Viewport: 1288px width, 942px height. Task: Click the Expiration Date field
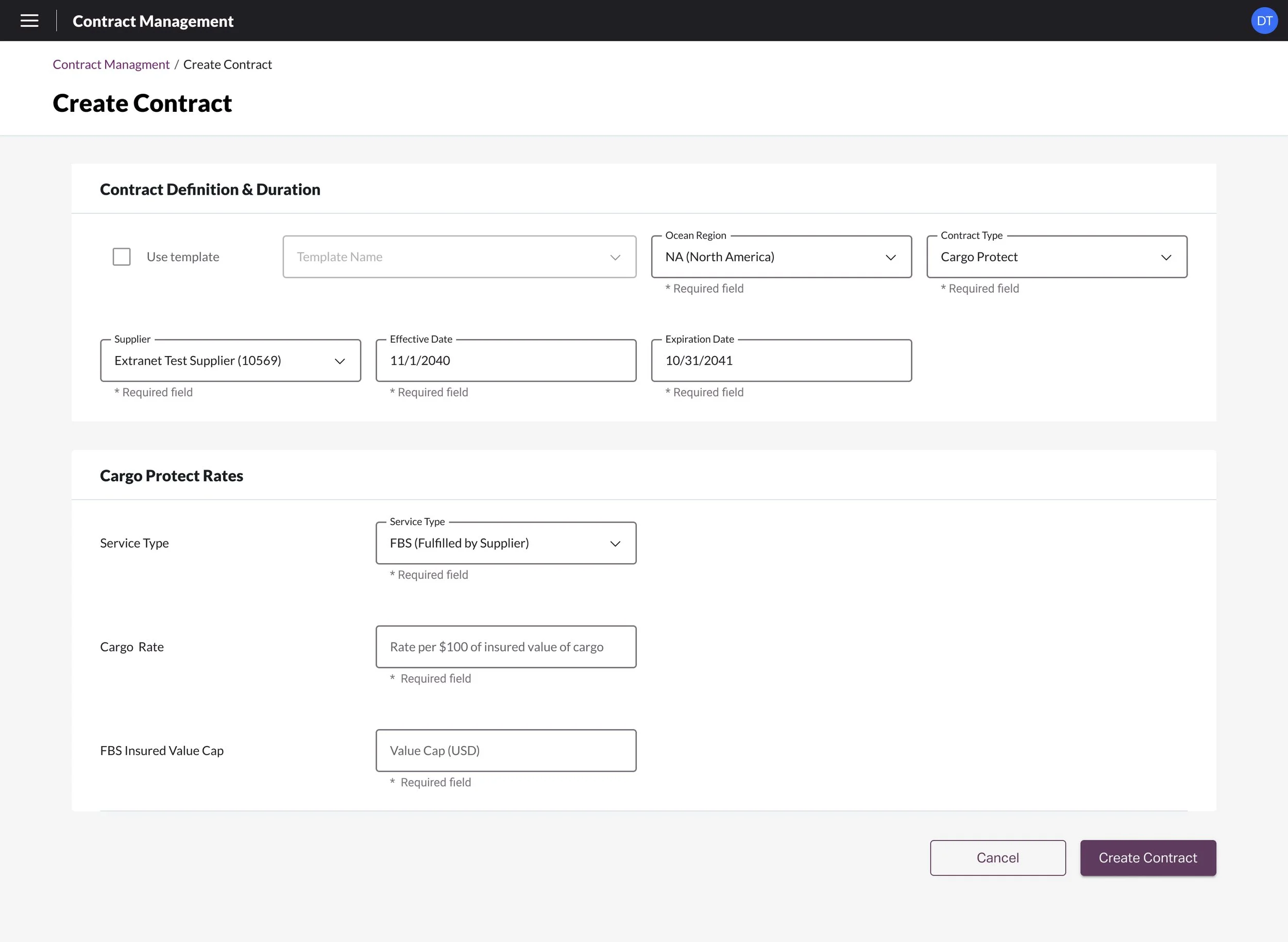tap(781, 361)
